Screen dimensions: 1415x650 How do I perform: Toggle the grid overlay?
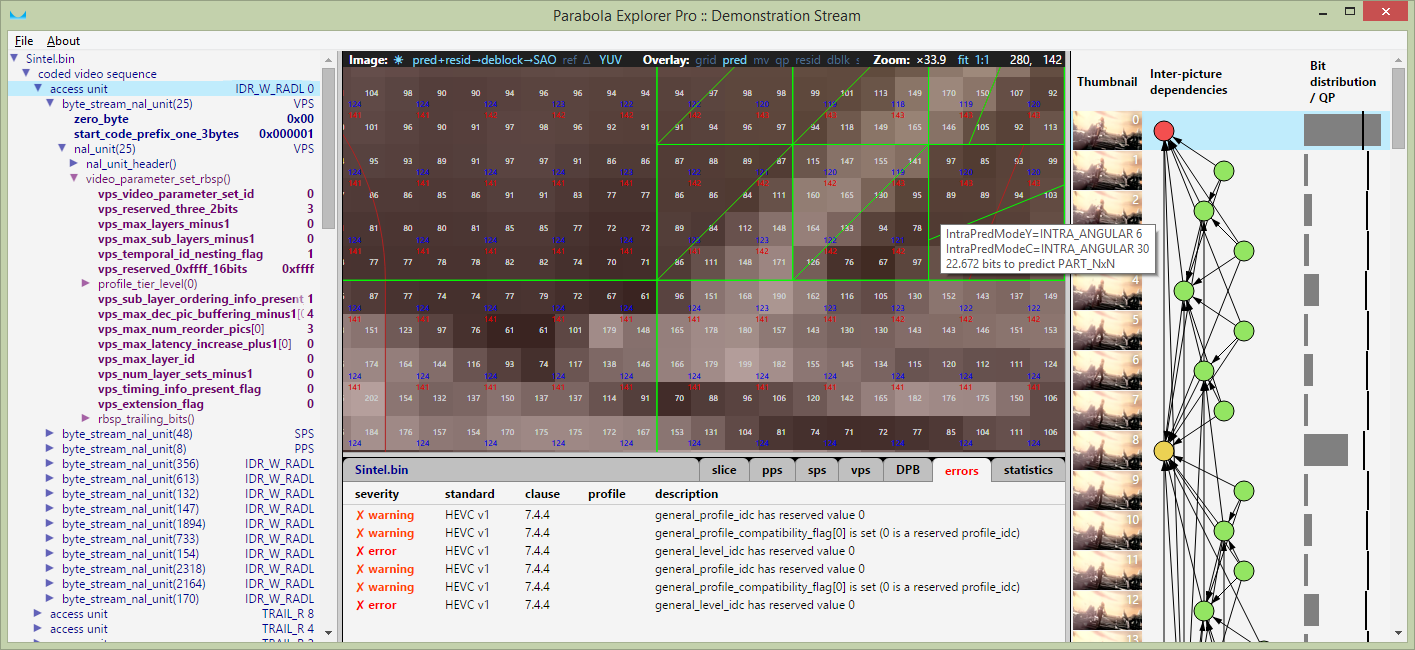tap(706, 60)
